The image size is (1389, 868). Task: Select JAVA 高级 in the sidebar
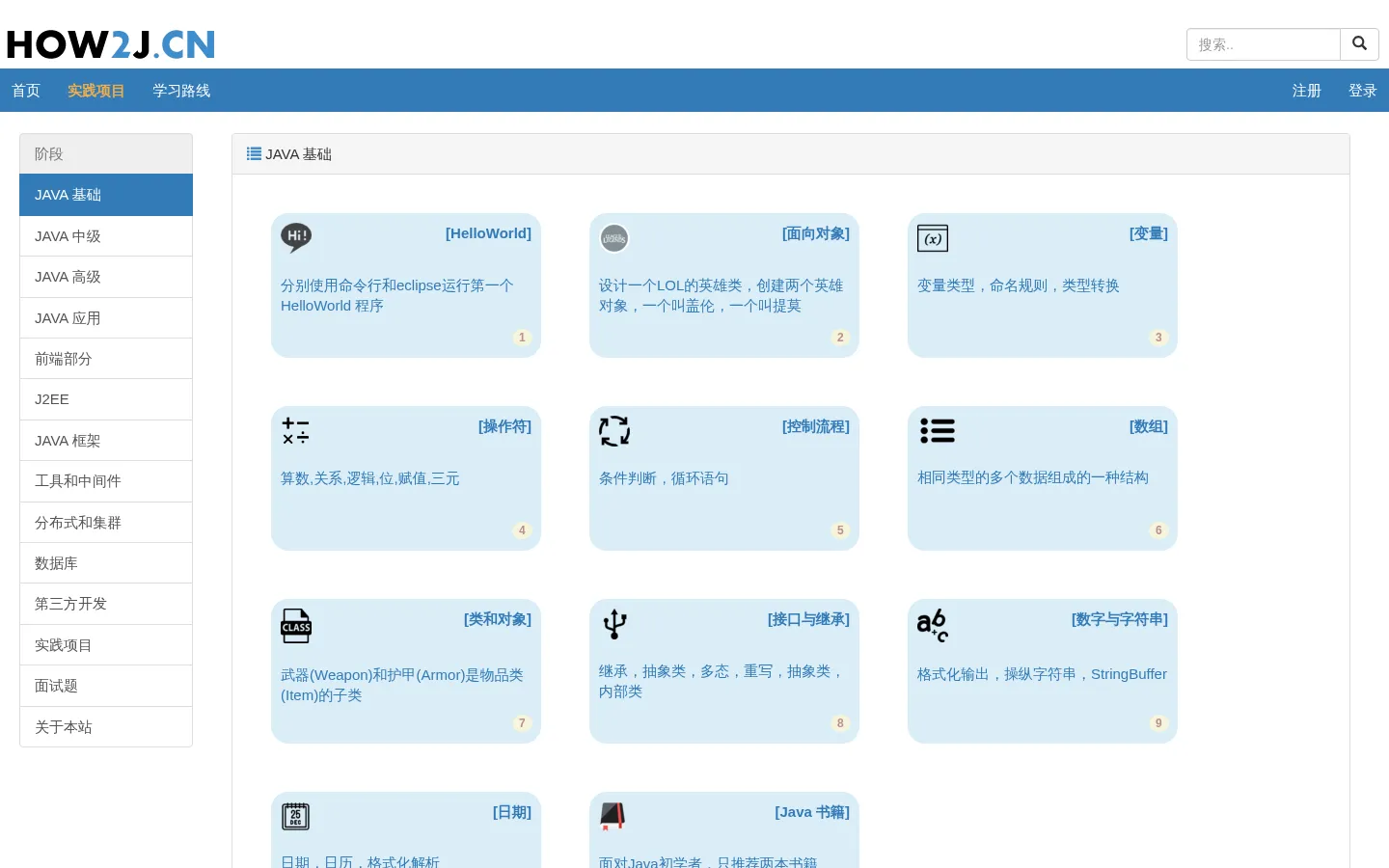pyautogui.click(x=106, y=277)
